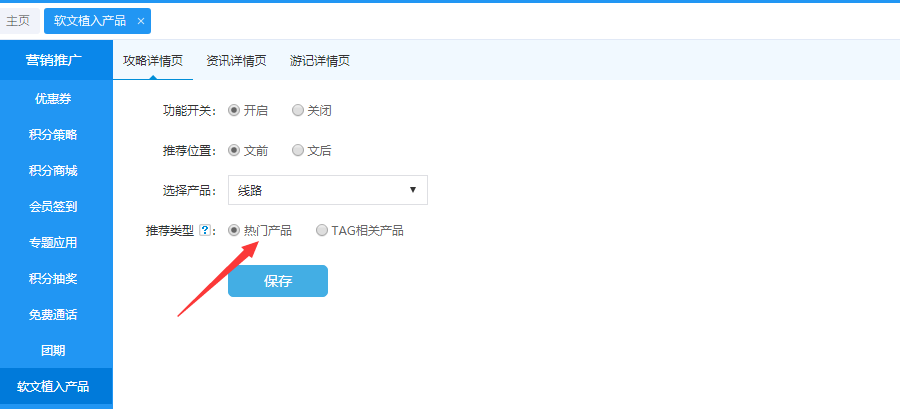Select the 关闭 radio button
The width and height of the screenshot is (900, 409).
pyautogui.click(x=298, y=111)
